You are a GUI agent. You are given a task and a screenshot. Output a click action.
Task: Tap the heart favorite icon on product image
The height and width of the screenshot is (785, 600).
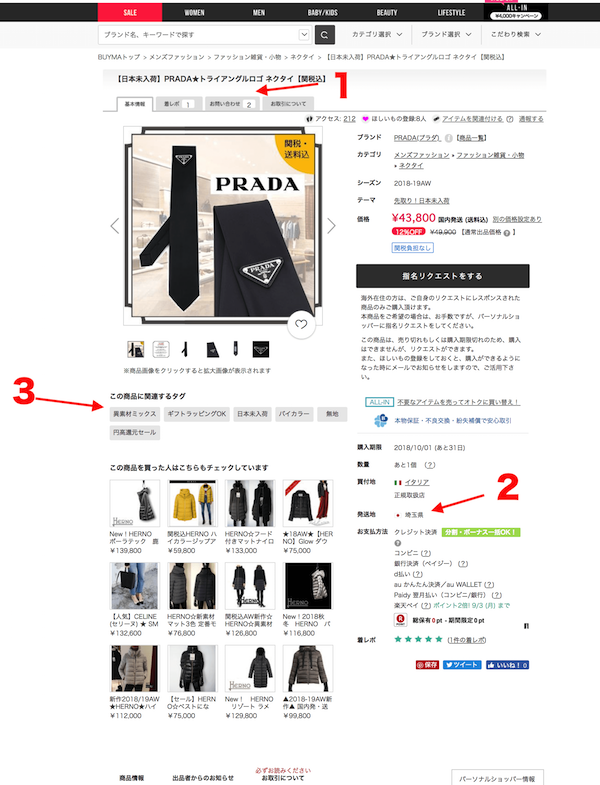301,324
